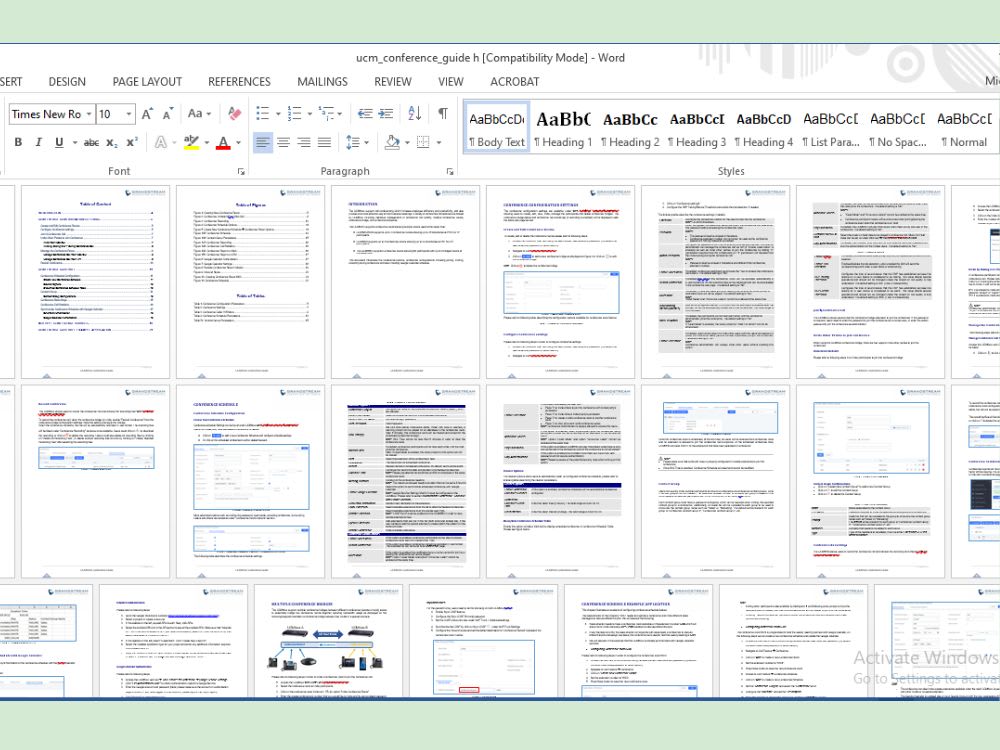Apply the No Spacing style
Image resolution: width=1000 pixels, height=750 pixels.
[x=898, y=130]
